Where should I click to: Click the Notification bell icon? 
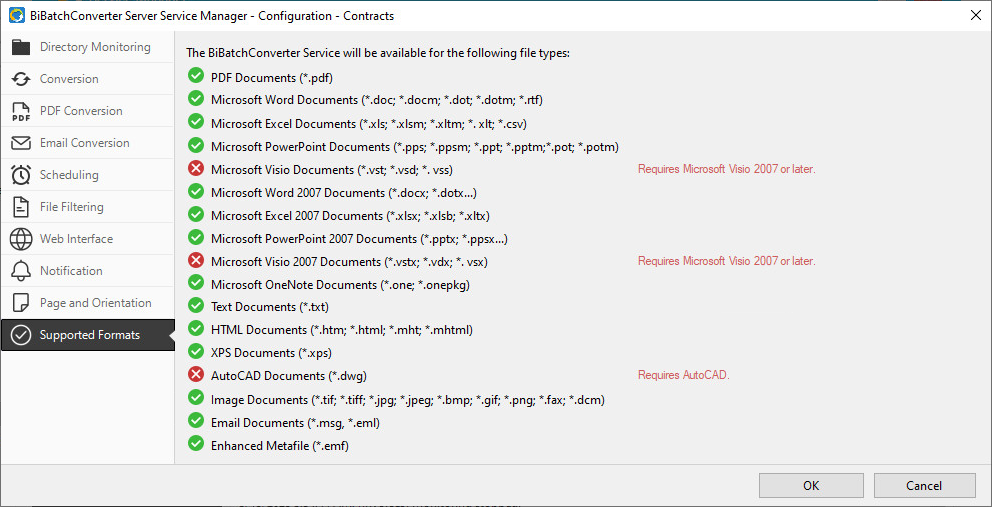22,271
